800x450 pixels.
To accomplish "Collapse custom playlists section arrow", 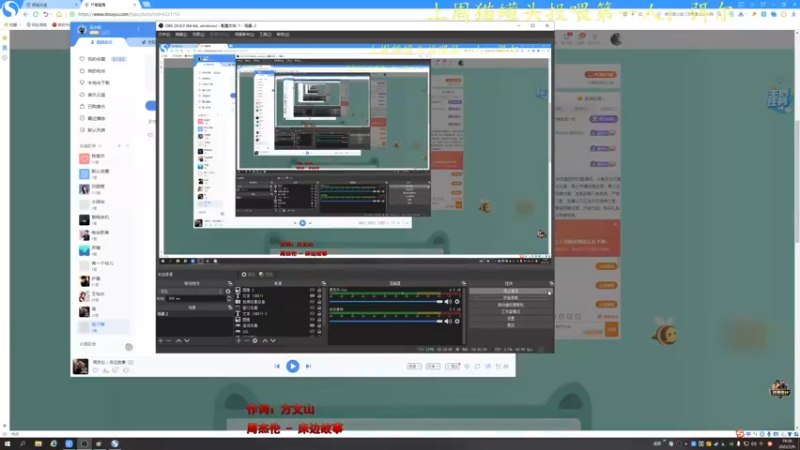I will [128, 146].
